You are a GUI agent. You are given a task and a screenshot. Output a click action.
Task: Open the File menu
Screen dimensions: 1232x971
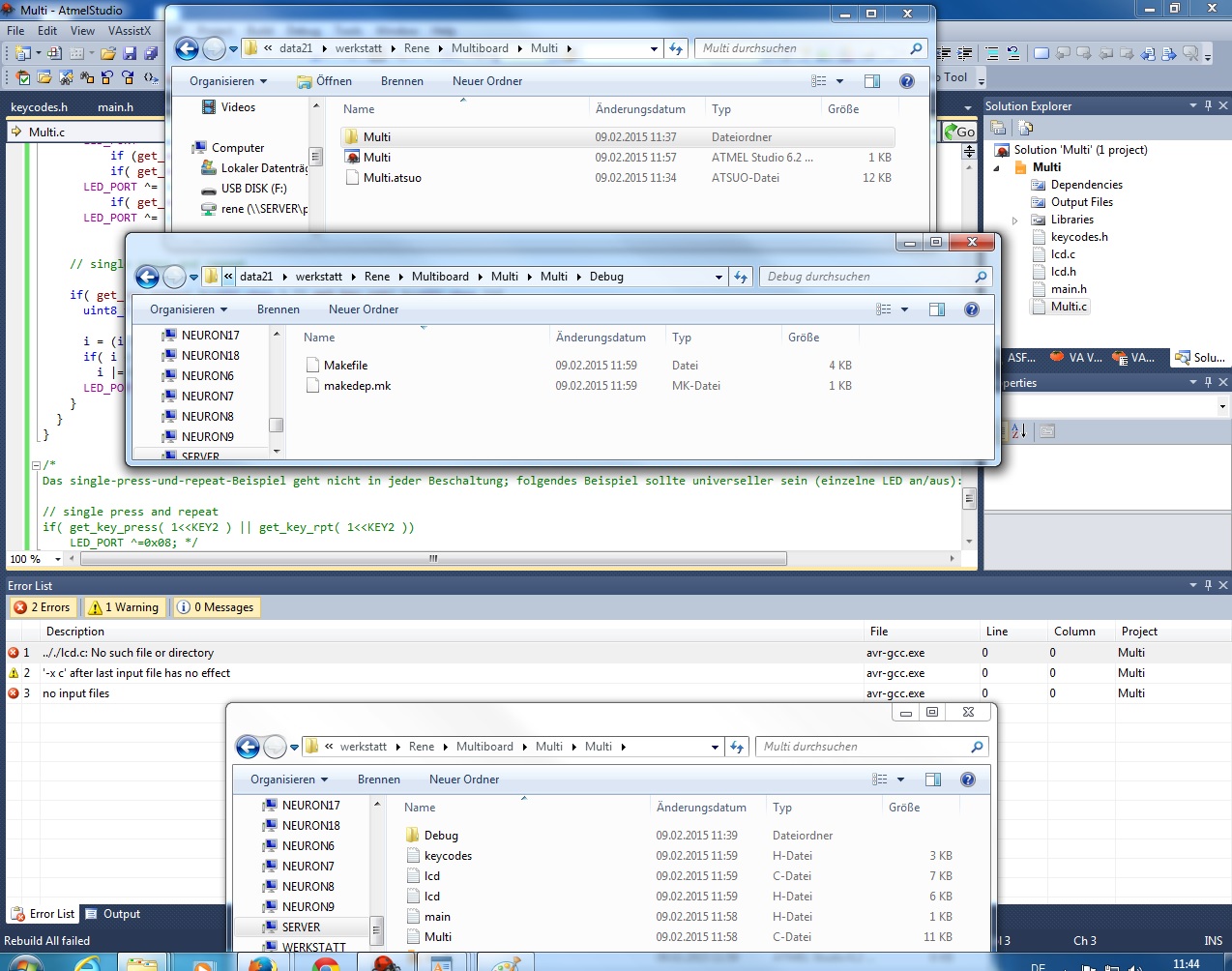(x=15, y=31)
